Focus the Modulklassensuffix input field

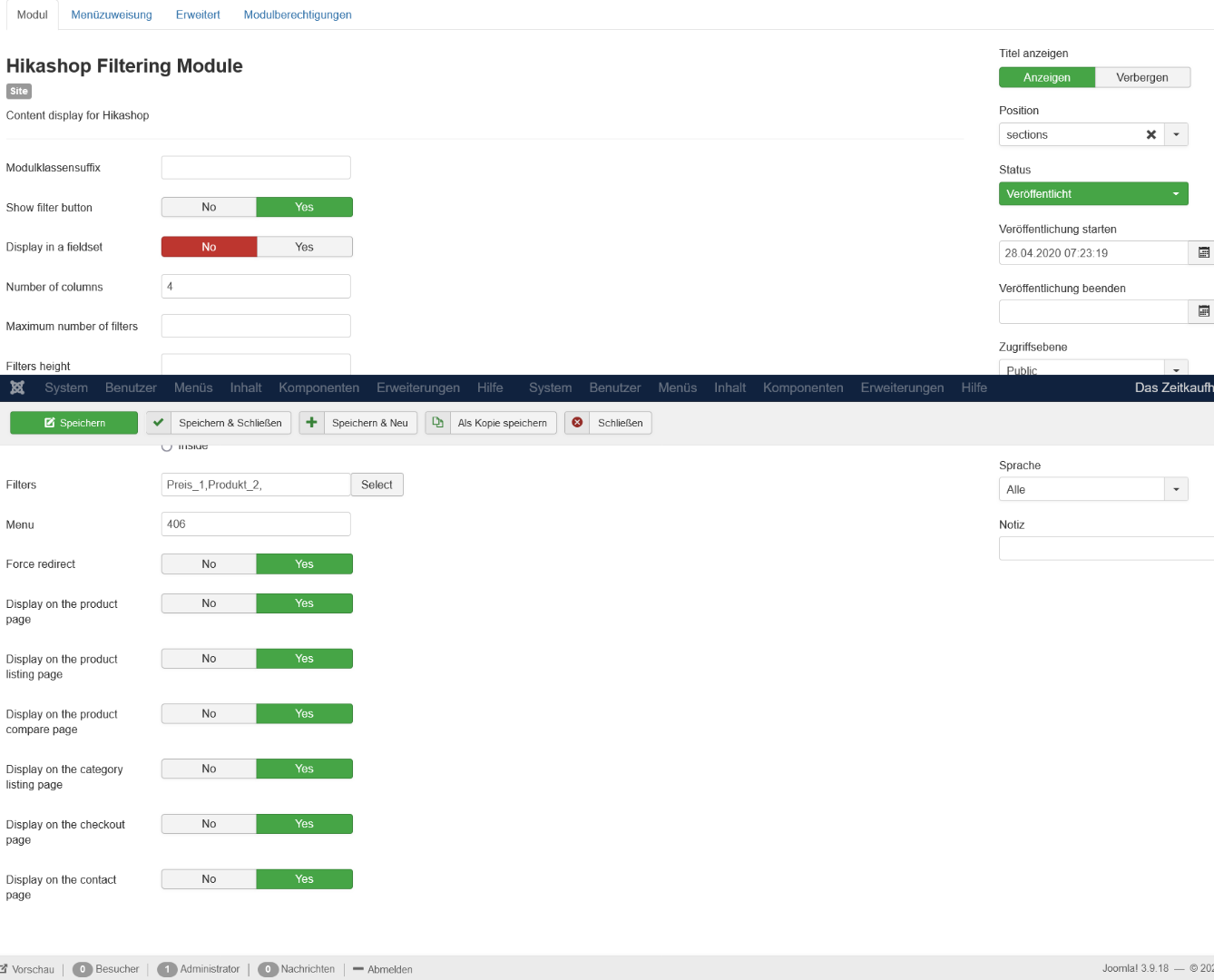coord(256,168)
